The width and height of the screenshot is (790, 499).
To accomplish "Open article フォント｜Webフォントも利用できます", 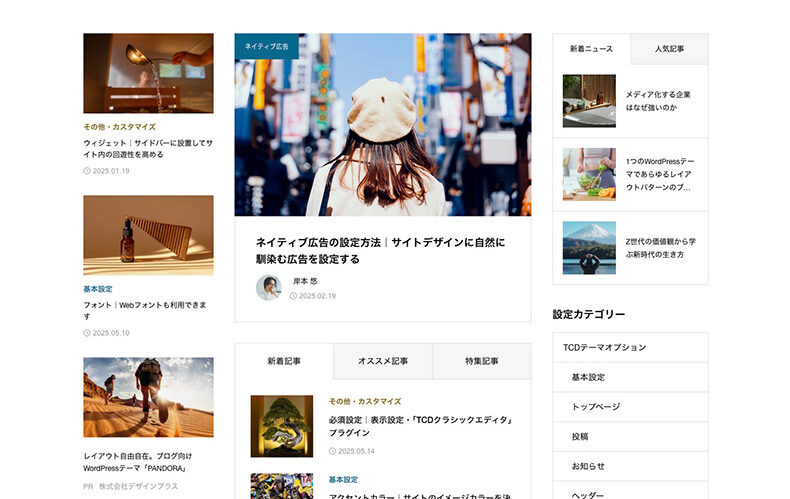I will tap(145, 310).
